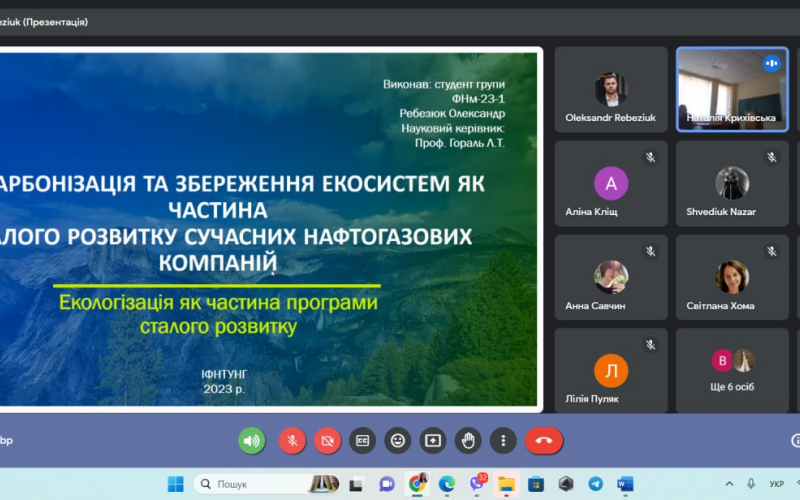Screen dimensions: 800x500
Task: Open the three-dot more options menu
Action: pyautogui.click(x=503, y=440)
